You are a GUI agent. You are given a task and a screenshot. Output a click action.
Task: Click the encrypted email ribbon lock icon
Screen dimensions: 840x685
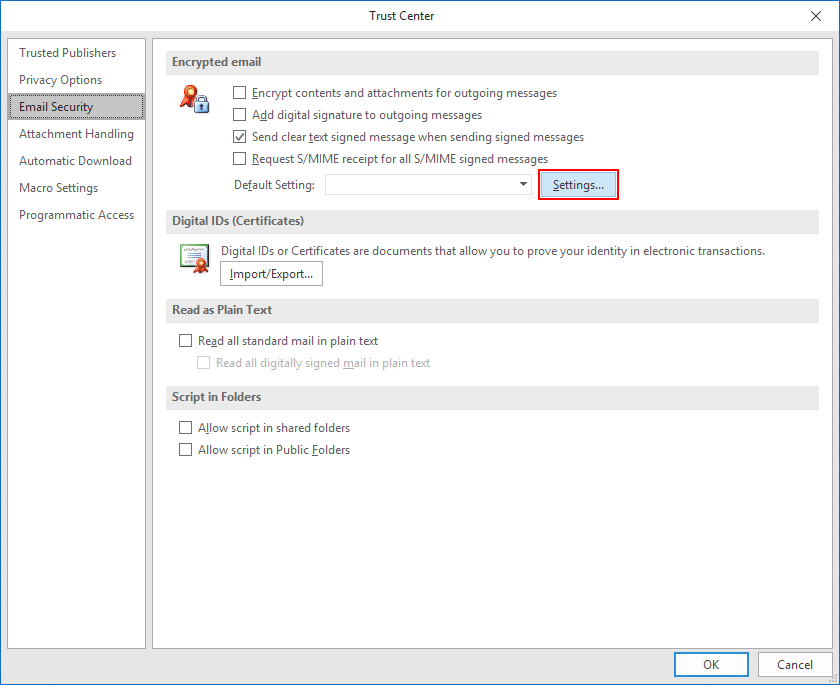pyautogui.click(x=193, y=99)
